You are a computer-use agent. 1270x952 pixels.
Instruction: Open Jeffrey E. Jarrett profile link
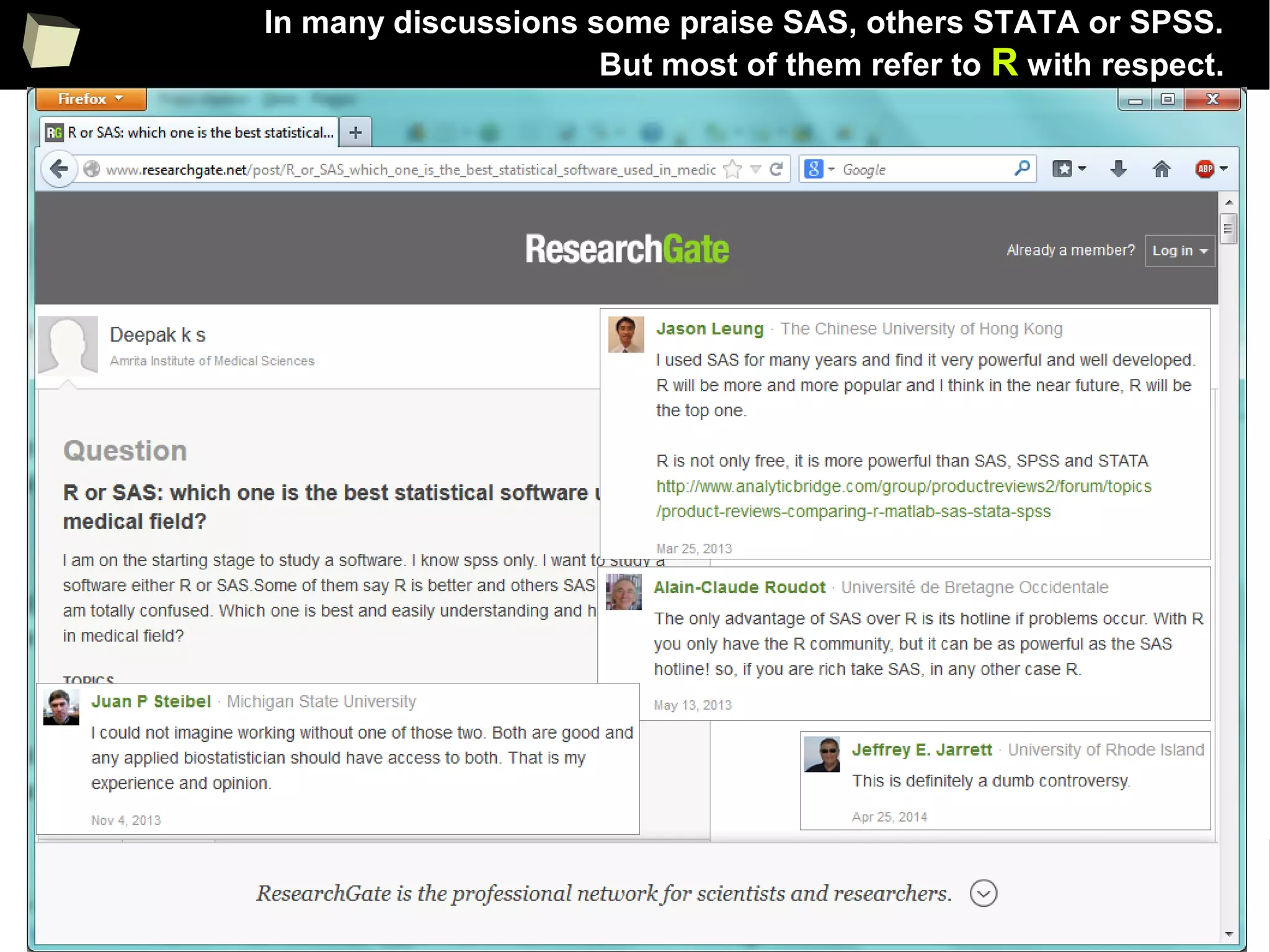tap(922, 750)
